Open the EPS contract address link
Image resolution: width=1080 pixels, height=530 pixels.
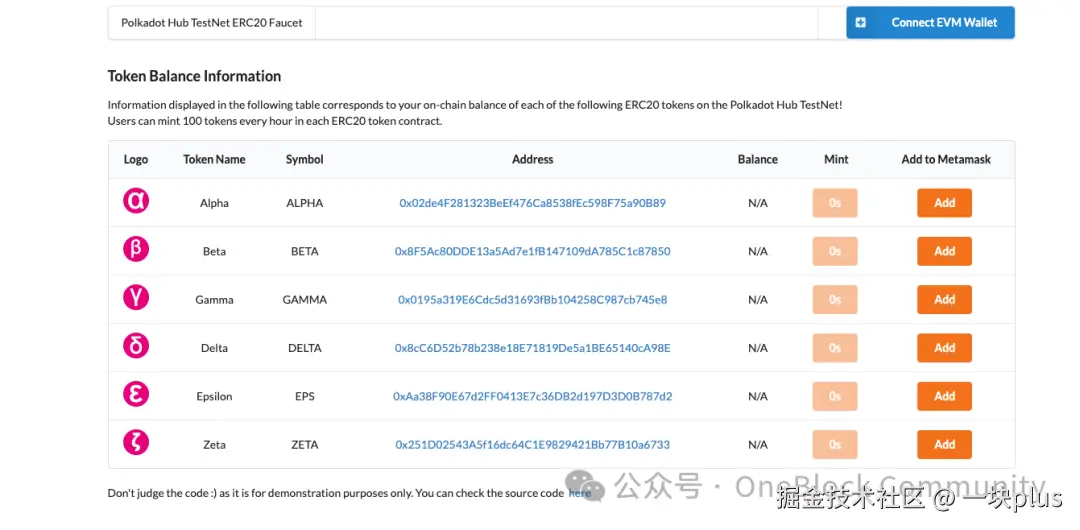532,396
